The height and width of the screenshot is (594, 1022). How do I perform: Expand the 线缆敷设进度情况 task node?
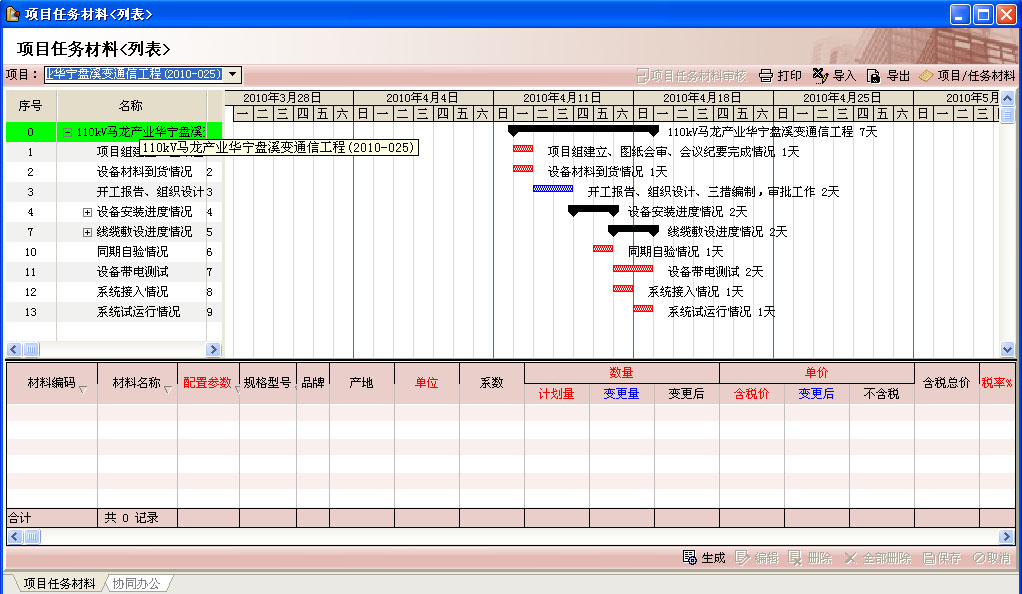click(x=87, y=232)
